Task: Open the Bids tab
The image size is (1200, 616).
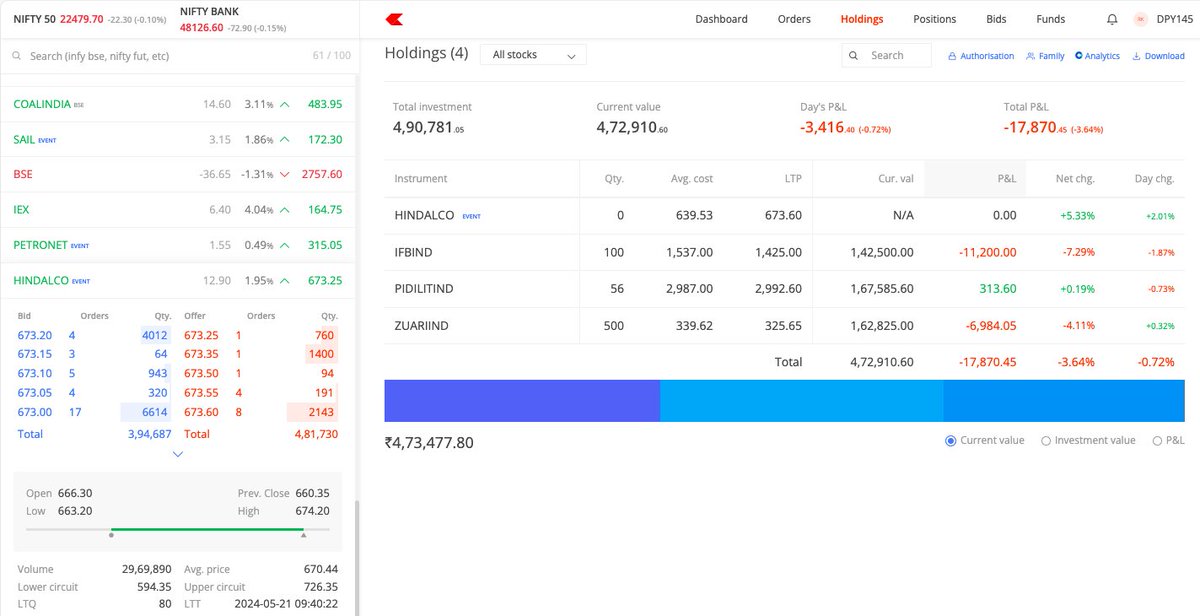Action: (996, 19)
